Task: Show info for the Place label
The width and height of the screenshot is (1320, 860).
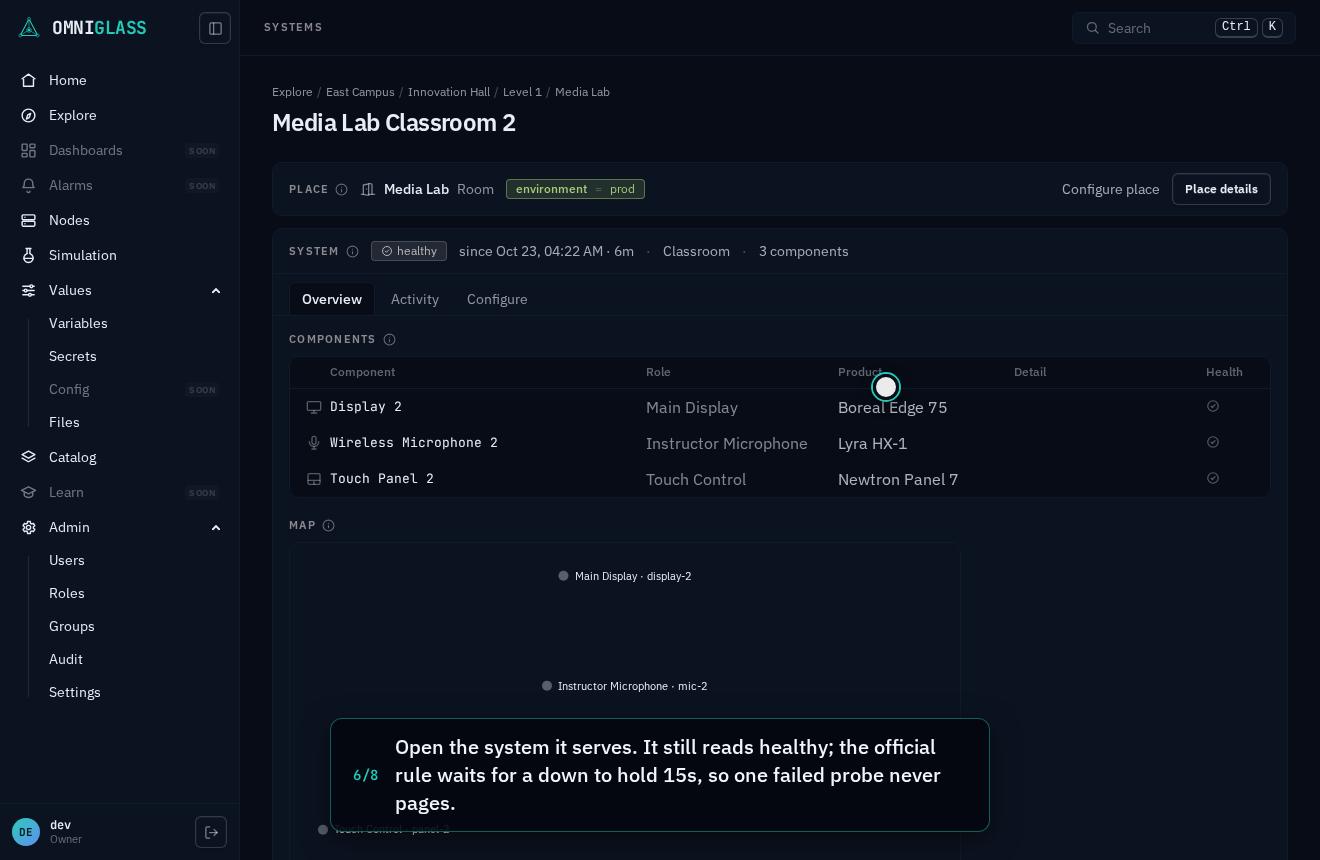Action: click(x=342, y=189)
